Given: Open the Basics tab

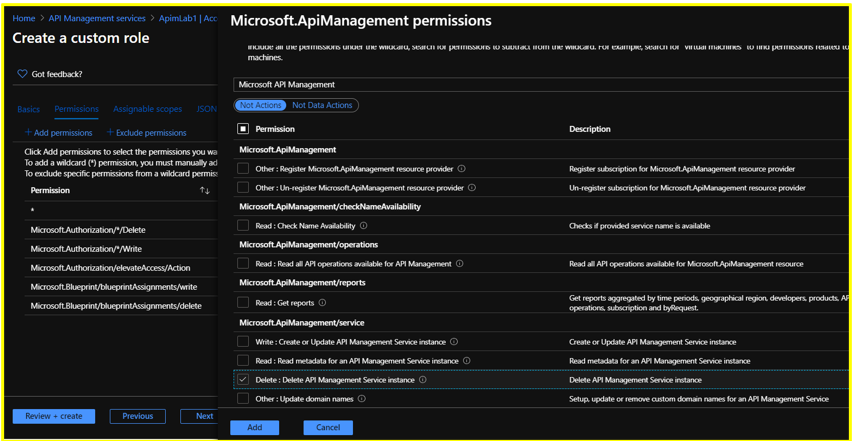Looking at the screenshot, I should 28,109.
